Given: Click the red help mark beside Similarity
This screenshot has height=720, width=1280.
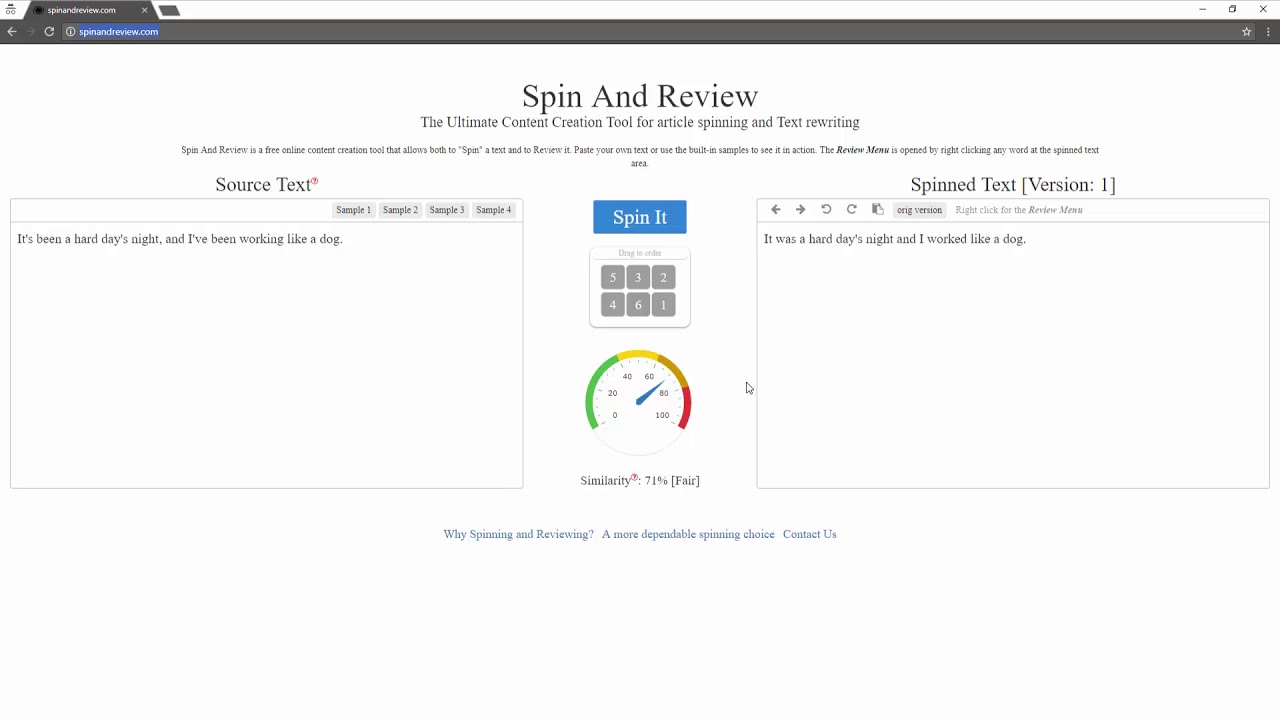Looking at the screenshot, I should point(634,477).
